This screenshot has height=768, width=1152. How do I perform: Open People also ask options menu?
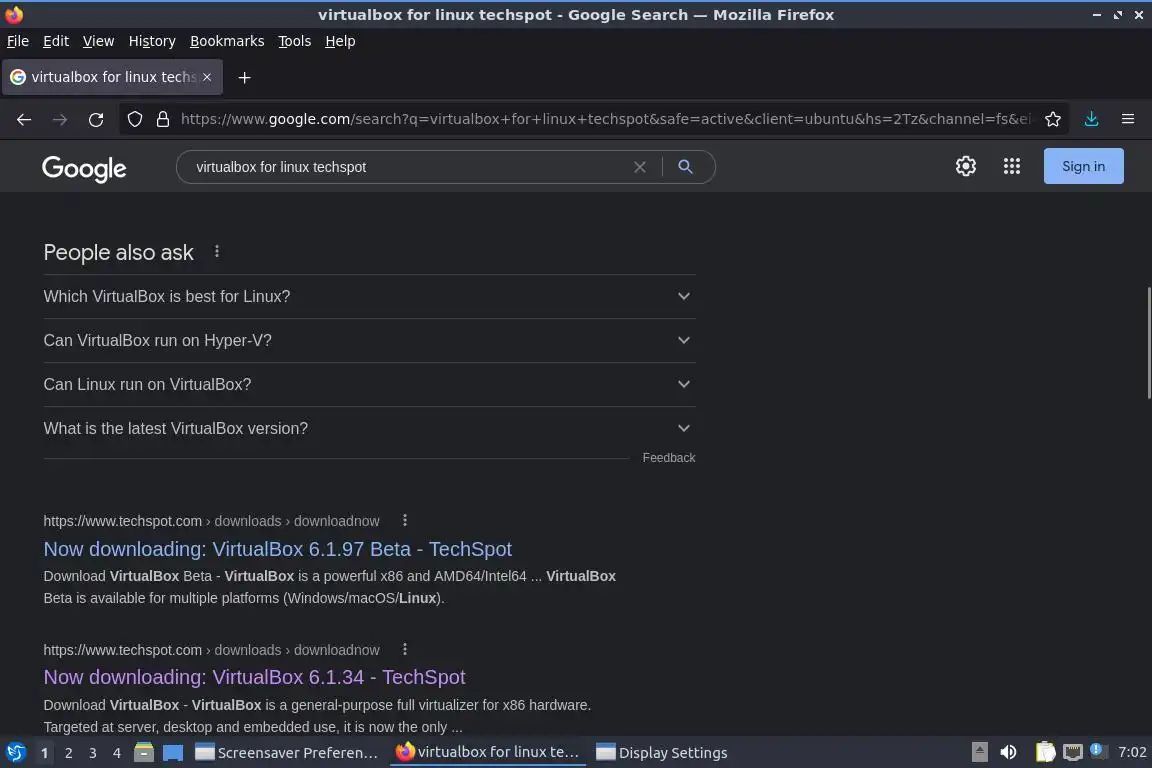[x=217, y=251]
